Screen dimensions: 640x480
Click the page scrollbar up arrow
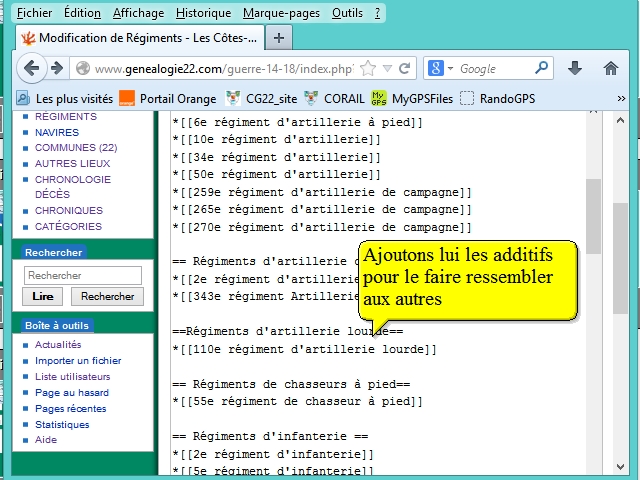coord(620,120)
